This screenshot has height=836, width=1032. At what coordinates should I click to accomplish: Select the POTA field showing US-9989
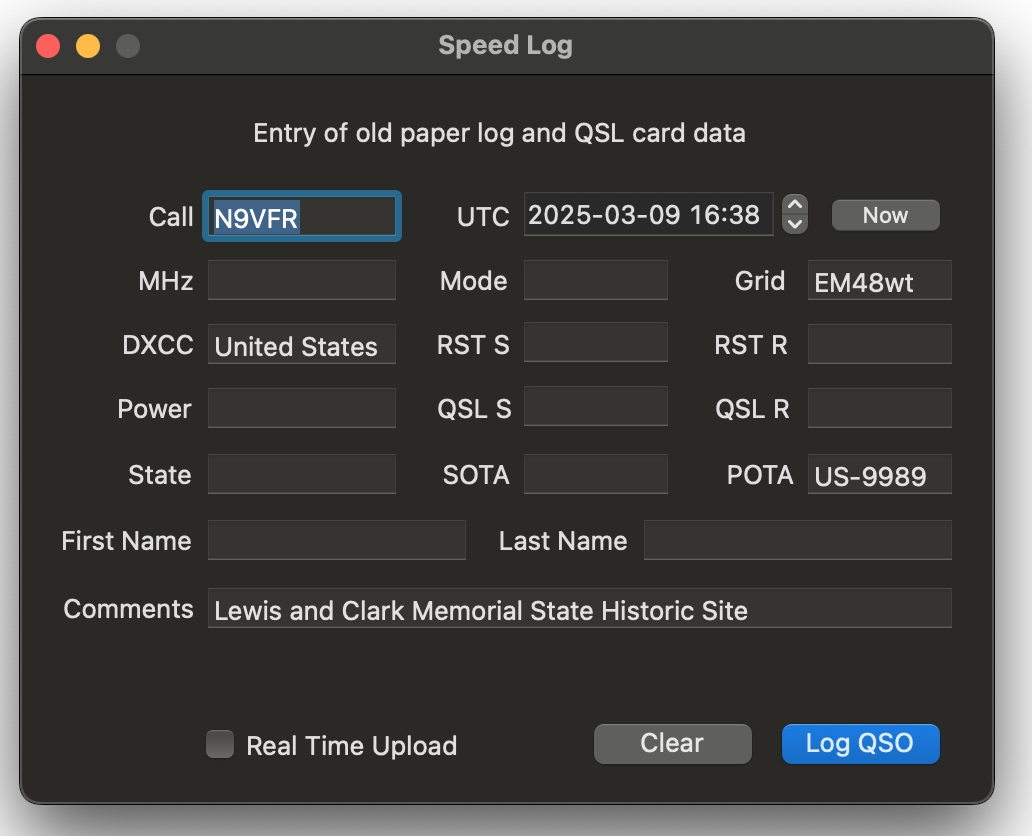point(879,474)
